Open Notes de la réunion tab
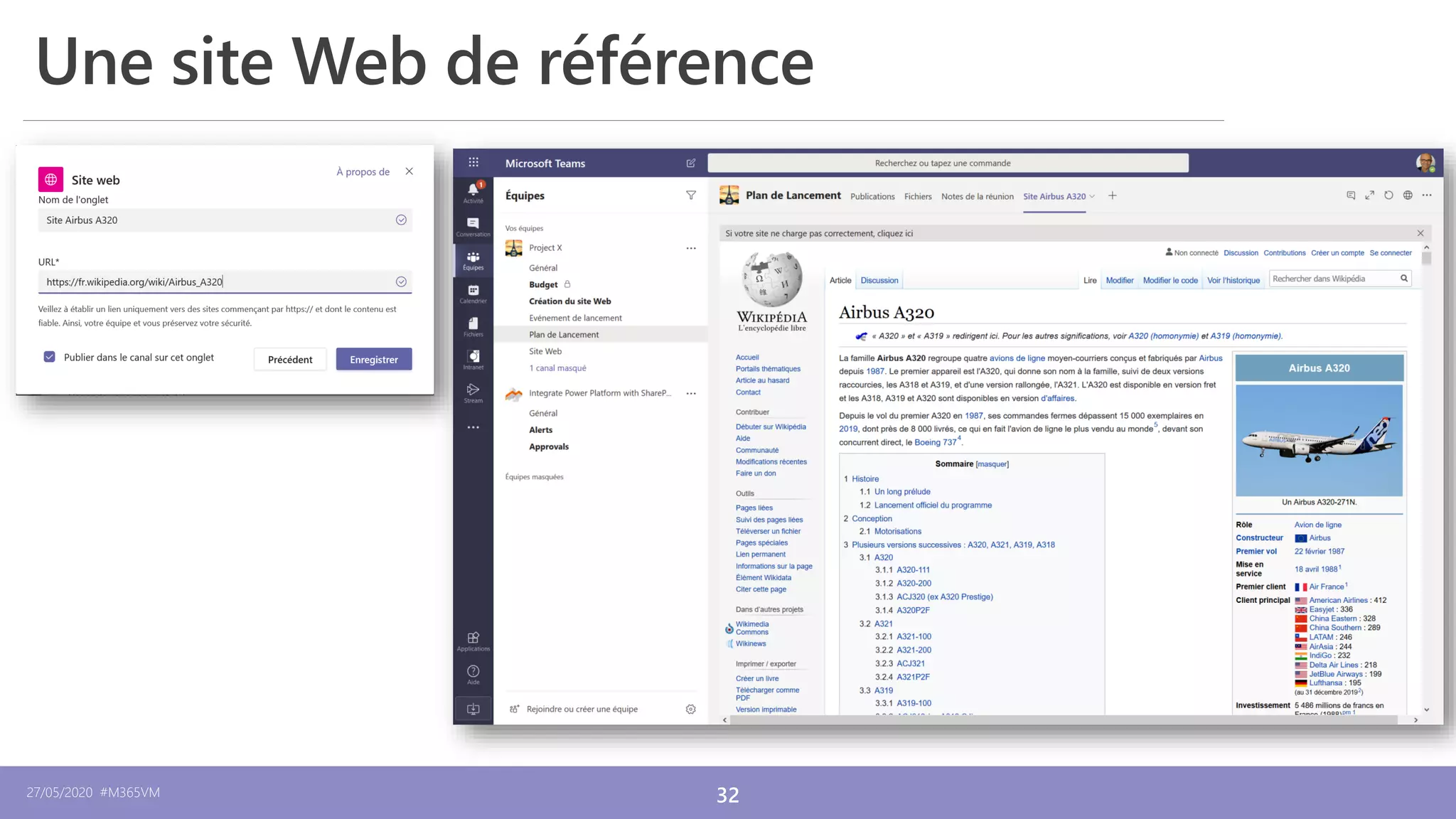Viewport: 1456px width, 819px height. [978, 196]
